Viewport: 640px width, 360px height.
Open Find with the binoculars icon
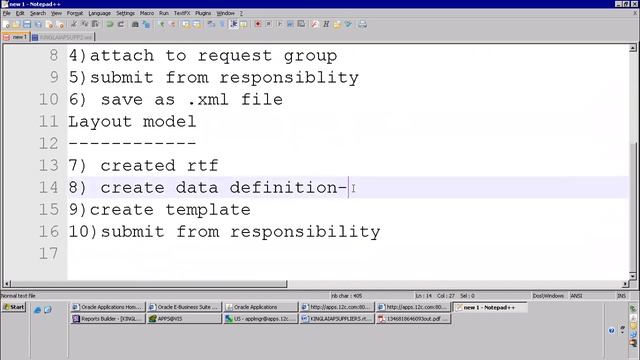pyautogui.click(x=135, y=24)
